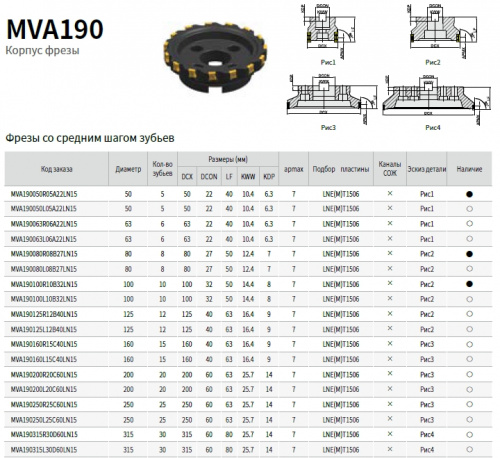
Task: Select order code MVA190080L08B27LN15
Action: [x=43, y=269]
